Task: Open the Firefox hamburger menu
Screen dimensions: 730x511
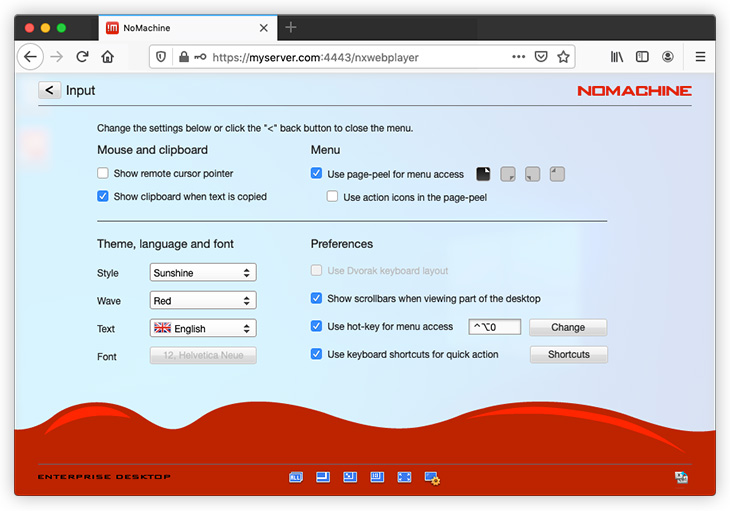Action: pyautogui.click(x=700, y=57)
